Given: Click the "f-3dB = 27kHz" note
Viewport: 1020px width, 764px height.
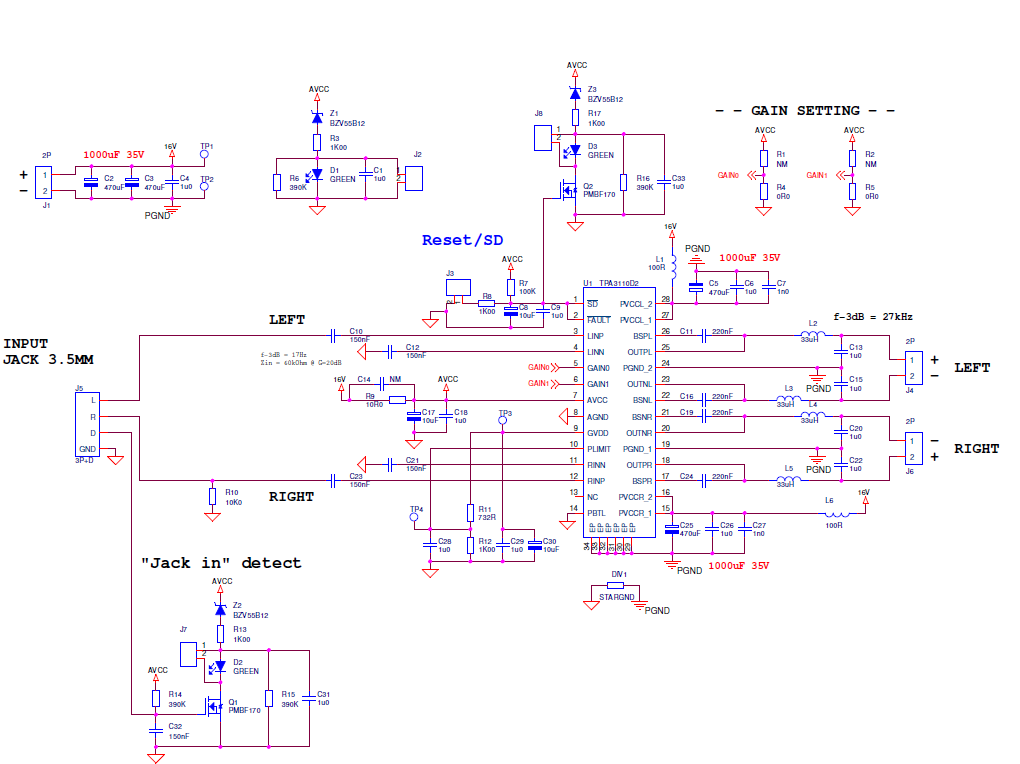Looking at the screenshot, I should pos(873,317).
